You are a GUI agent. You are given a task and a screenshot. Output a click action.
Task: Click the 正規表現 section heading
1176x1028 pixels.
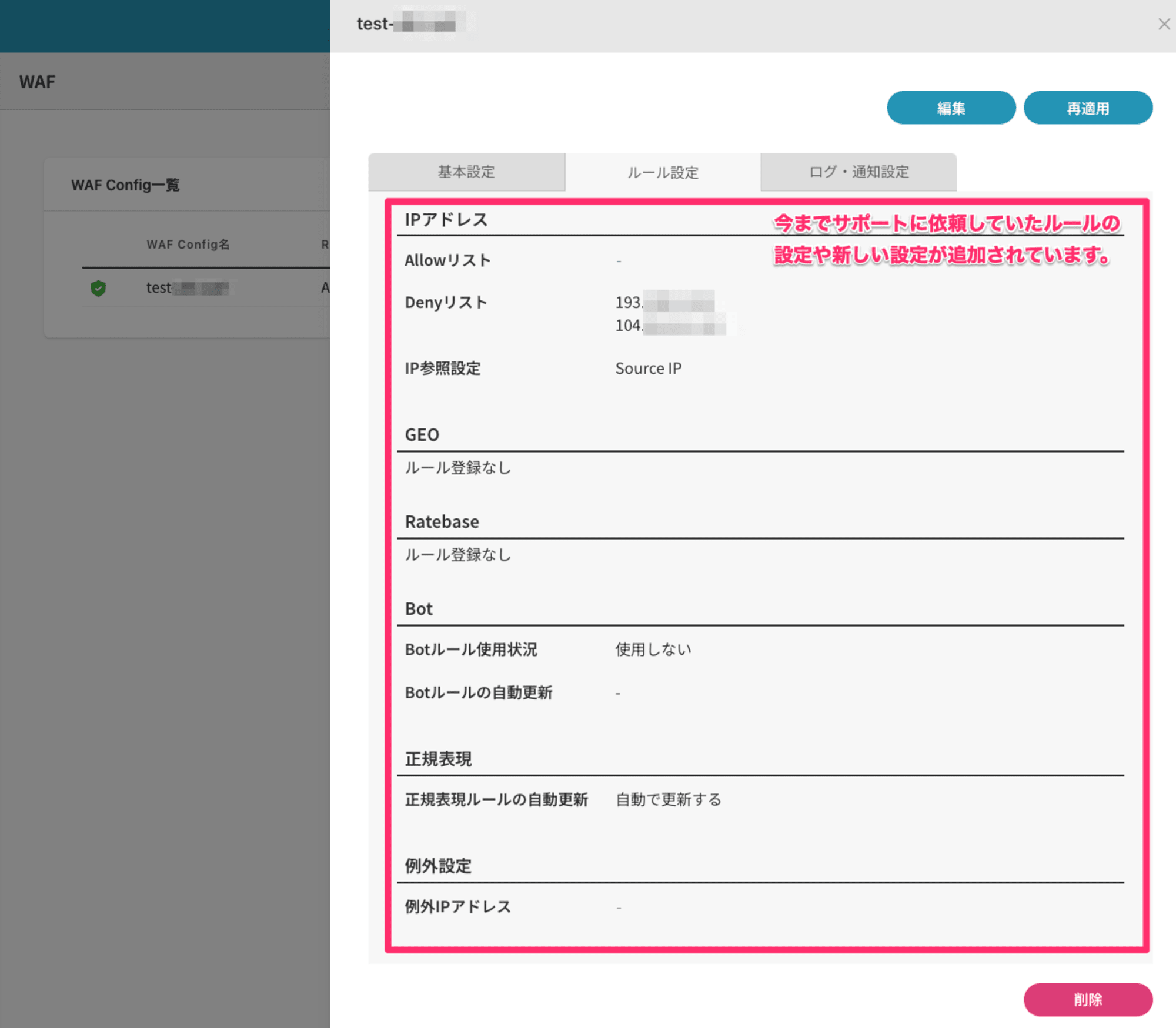438,759
